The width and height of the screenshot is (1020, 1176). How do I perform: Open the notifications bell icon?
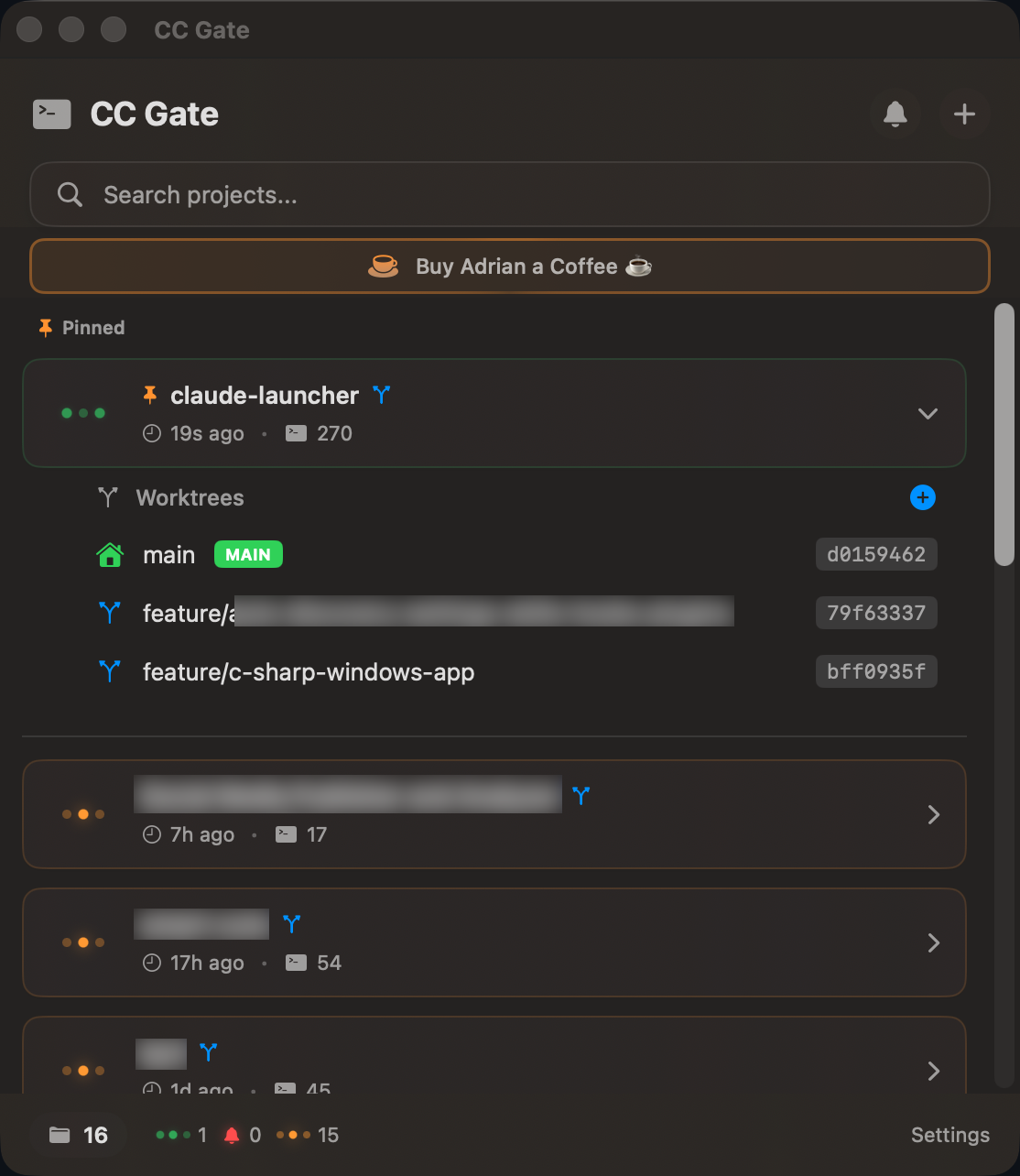pyautogui.click(x=895, y=114)
